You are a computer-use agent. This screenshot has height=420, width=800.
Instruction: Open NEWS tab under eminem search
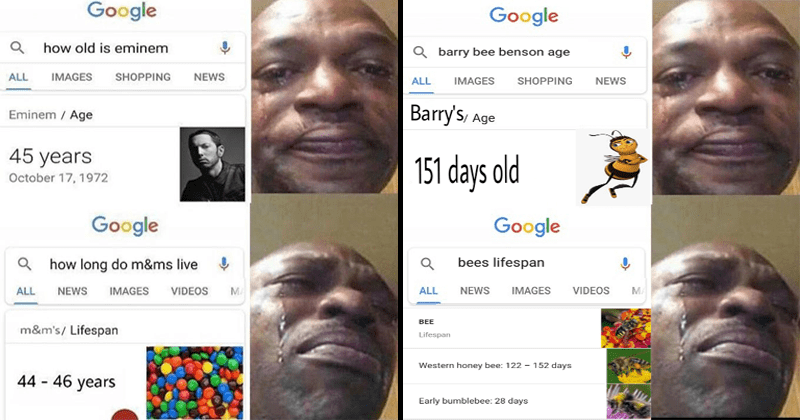coord(209,77)
